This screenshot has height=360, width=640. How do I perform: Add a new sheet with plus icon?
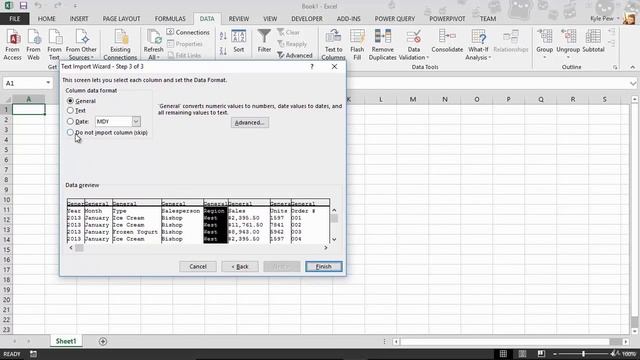[x=103, y=341]
